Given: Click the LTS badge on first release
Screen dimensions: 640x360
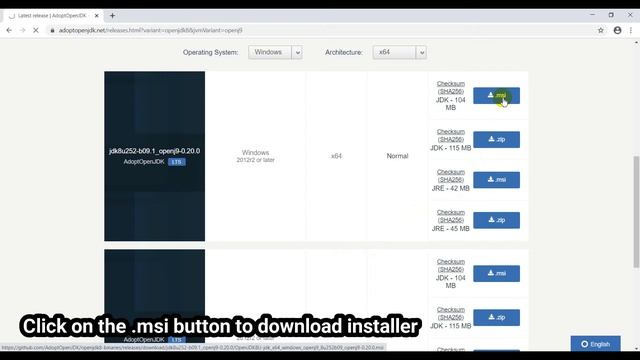Looking at the screenshot, I should 177,162.
